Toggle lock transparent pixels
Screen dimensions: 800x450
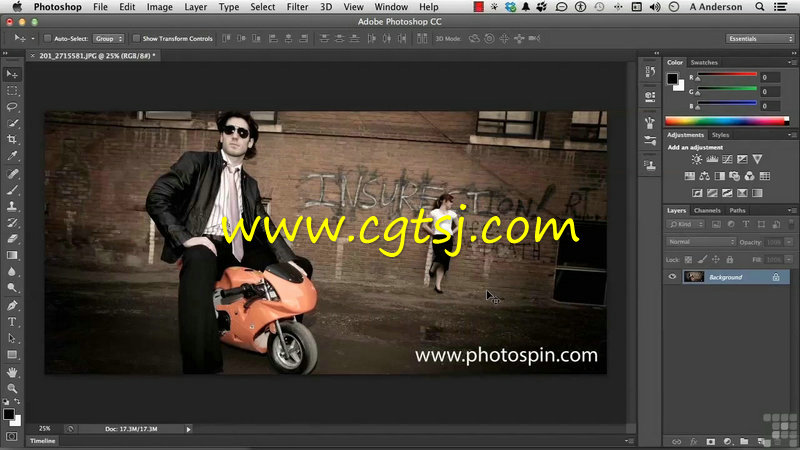688,260
